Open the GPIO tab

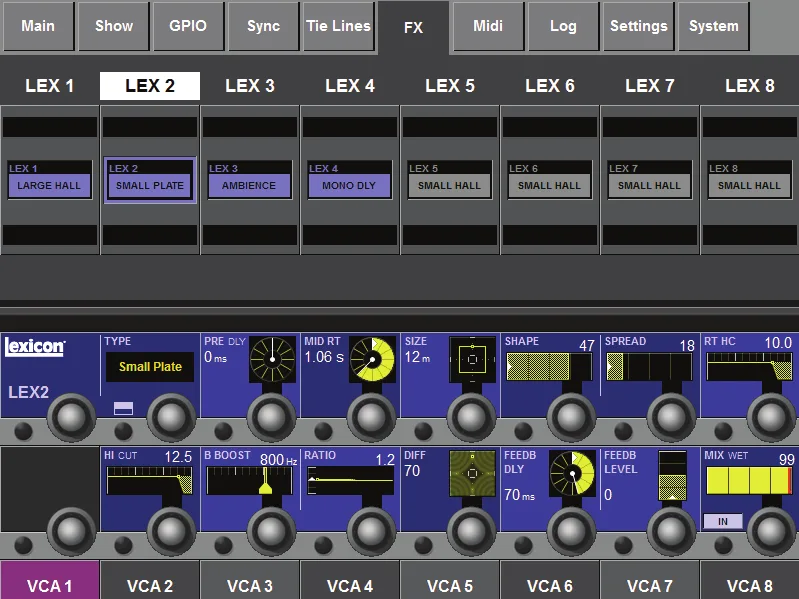coord(188,26)
